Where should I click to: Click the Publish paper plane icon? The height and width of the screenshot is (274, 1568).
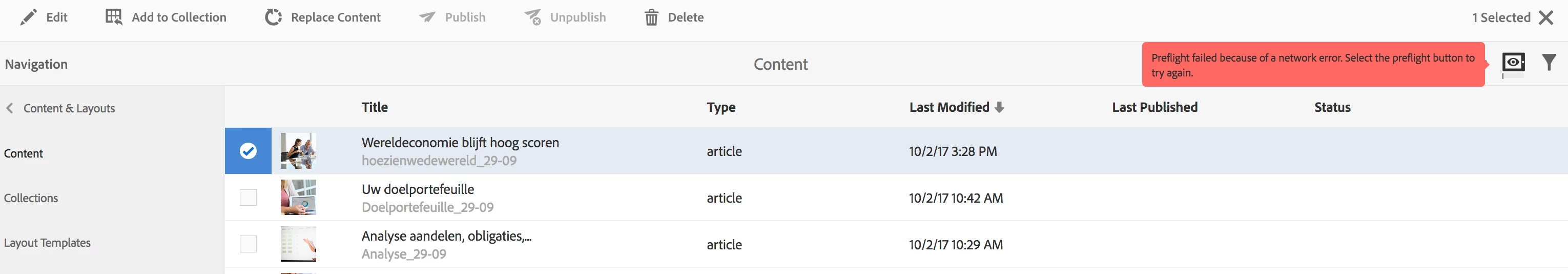427,17
